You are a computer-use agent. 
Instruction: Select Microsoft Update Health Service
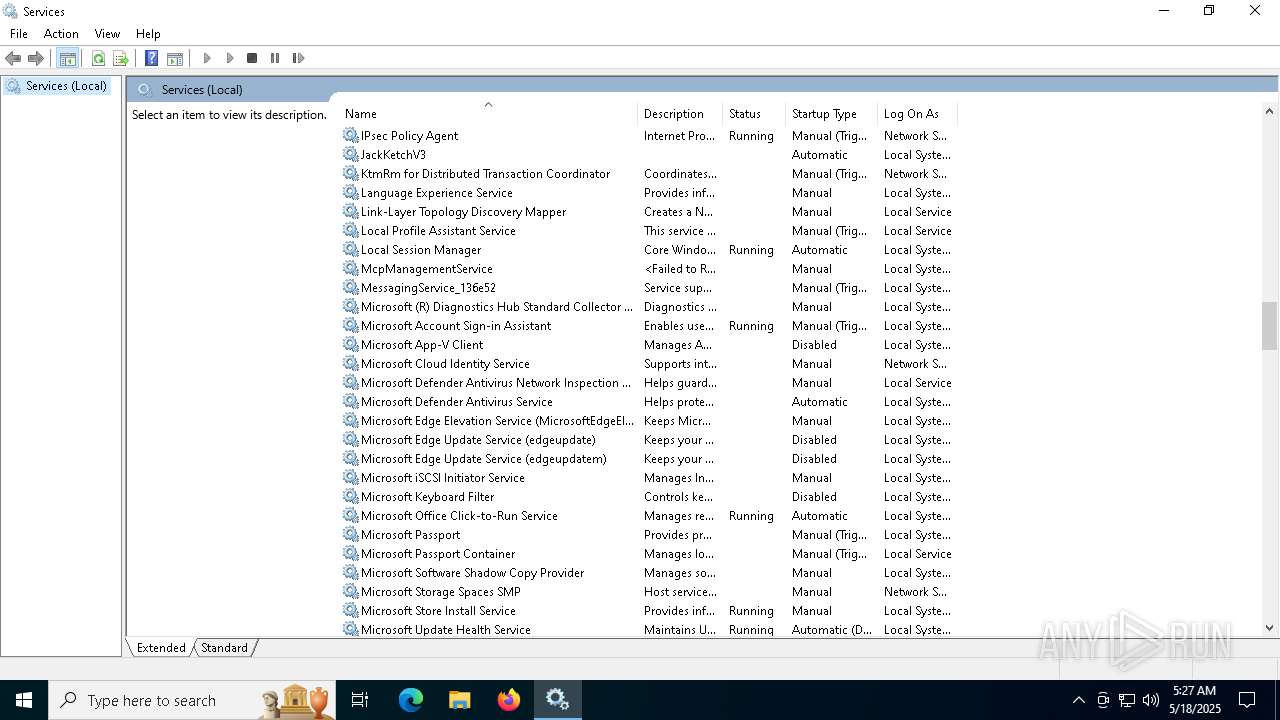648,630
